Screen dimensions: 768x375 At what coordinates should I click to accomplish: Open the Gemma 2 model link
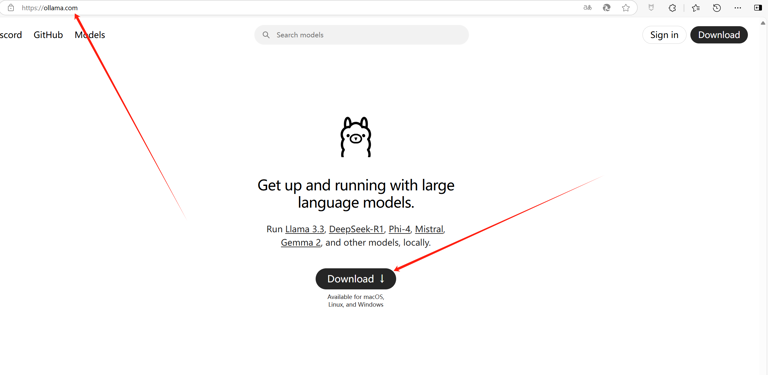point(301,242)
